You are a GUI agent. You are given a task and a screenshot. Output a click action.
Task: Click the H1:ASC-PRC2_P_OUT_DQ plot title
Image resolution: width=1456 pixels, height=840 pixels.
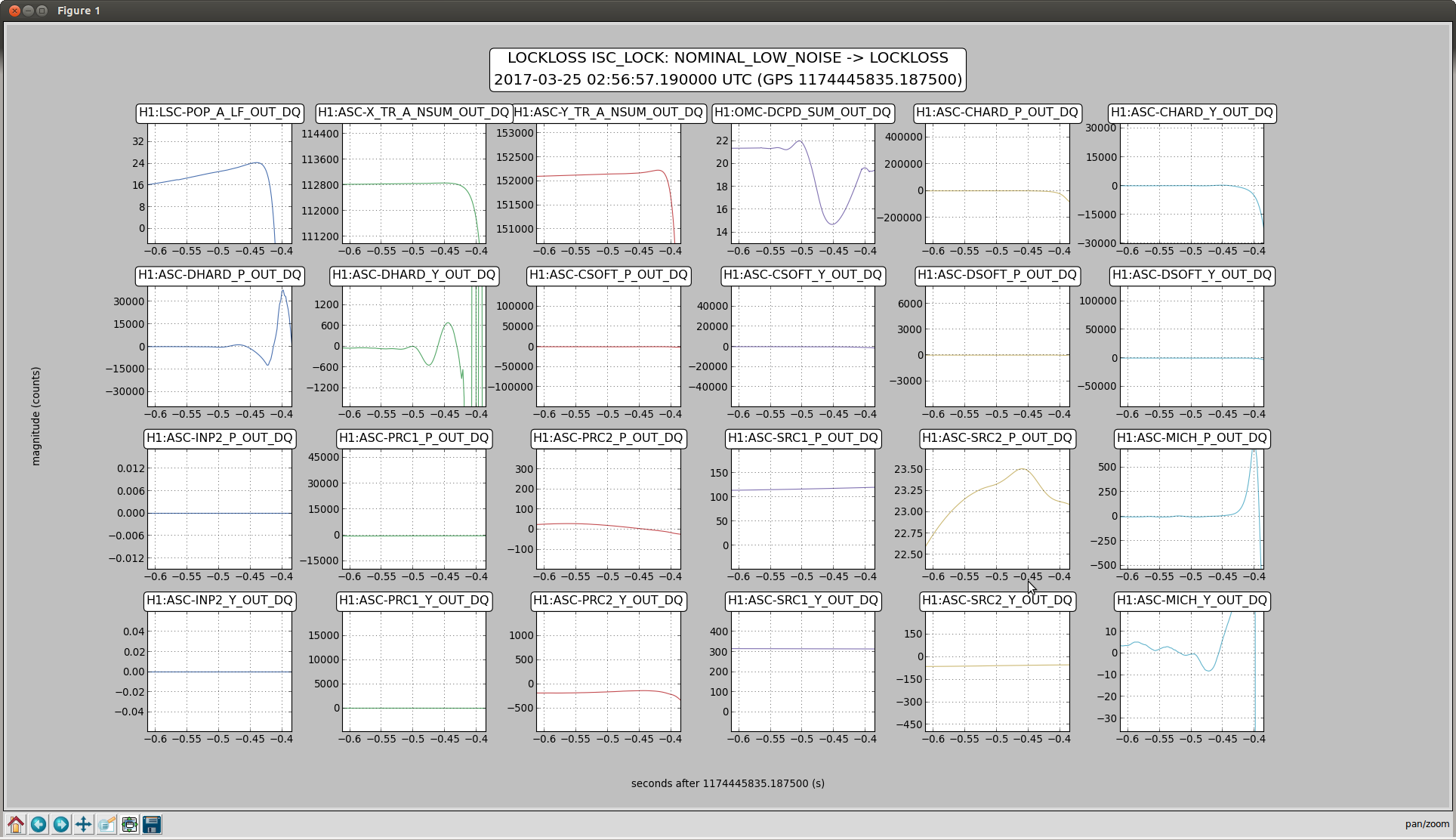[609, 438]
